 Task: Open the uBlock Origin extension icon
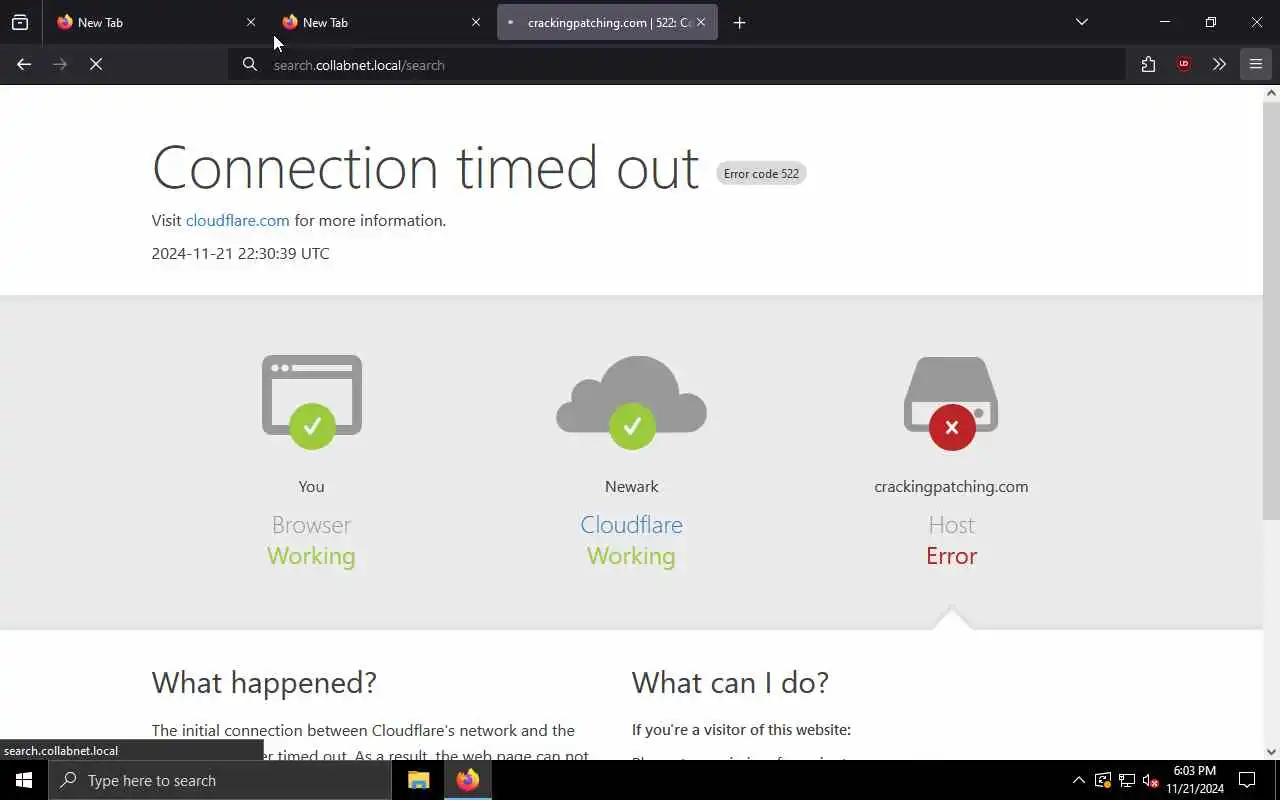click(1184, 65)
